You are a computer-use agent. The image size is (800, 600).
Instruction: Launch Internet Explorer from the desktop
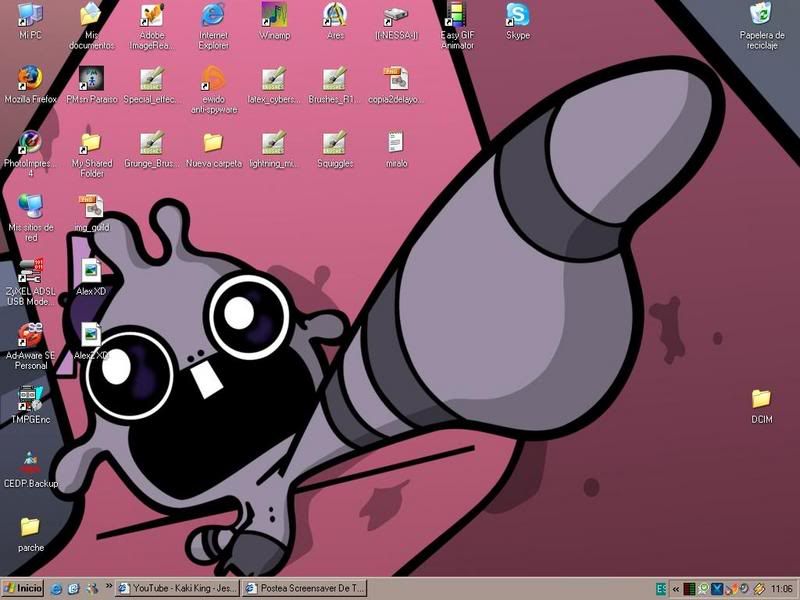click(x=213, y=27)
